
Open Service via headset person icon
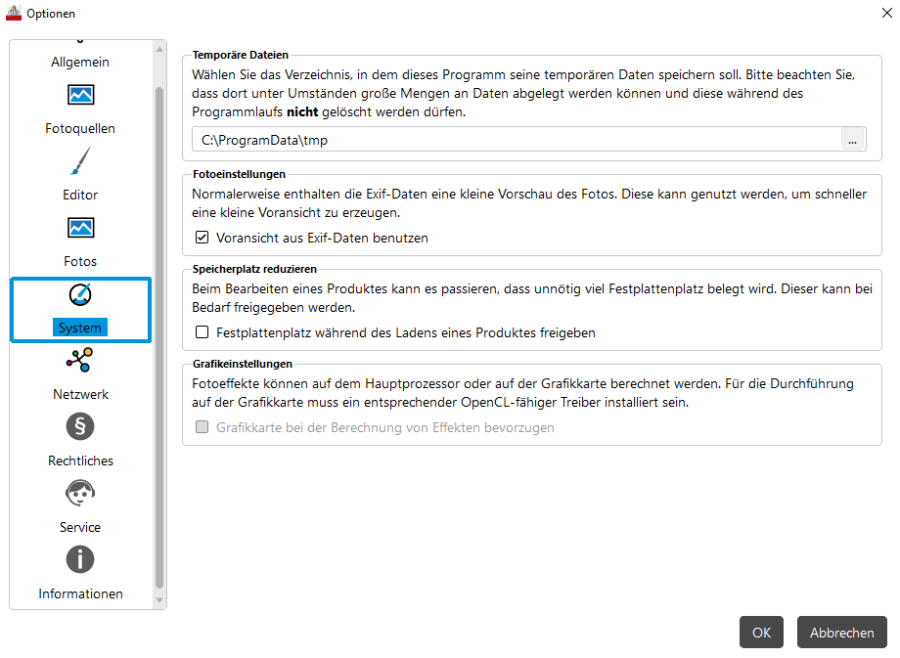click(80, 493)
